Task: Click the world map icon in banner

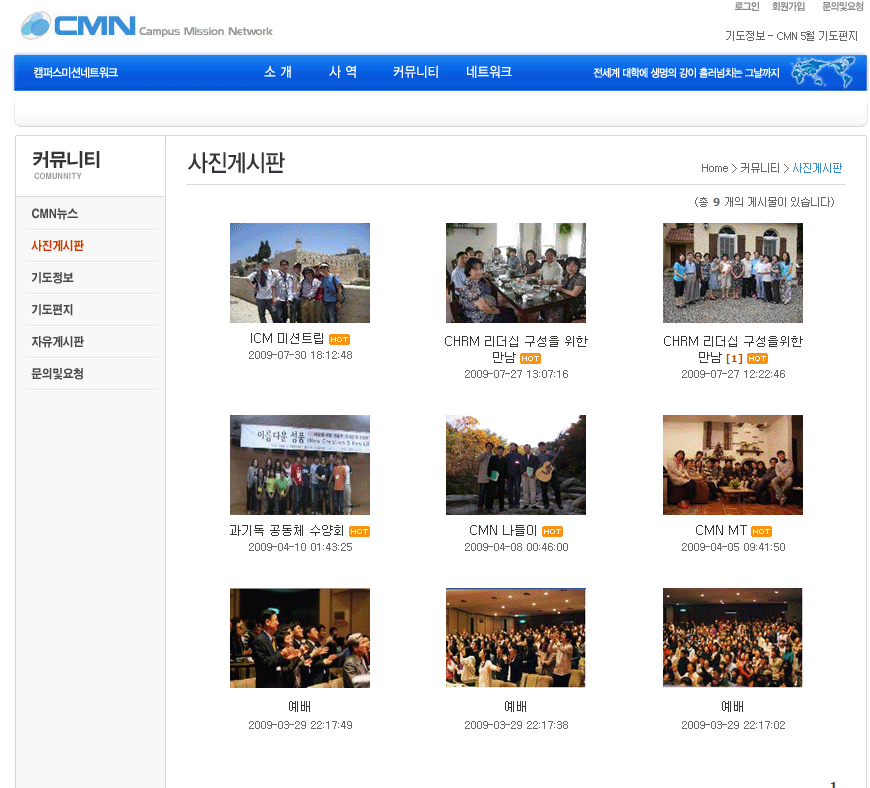Action: tap(823, 72)
